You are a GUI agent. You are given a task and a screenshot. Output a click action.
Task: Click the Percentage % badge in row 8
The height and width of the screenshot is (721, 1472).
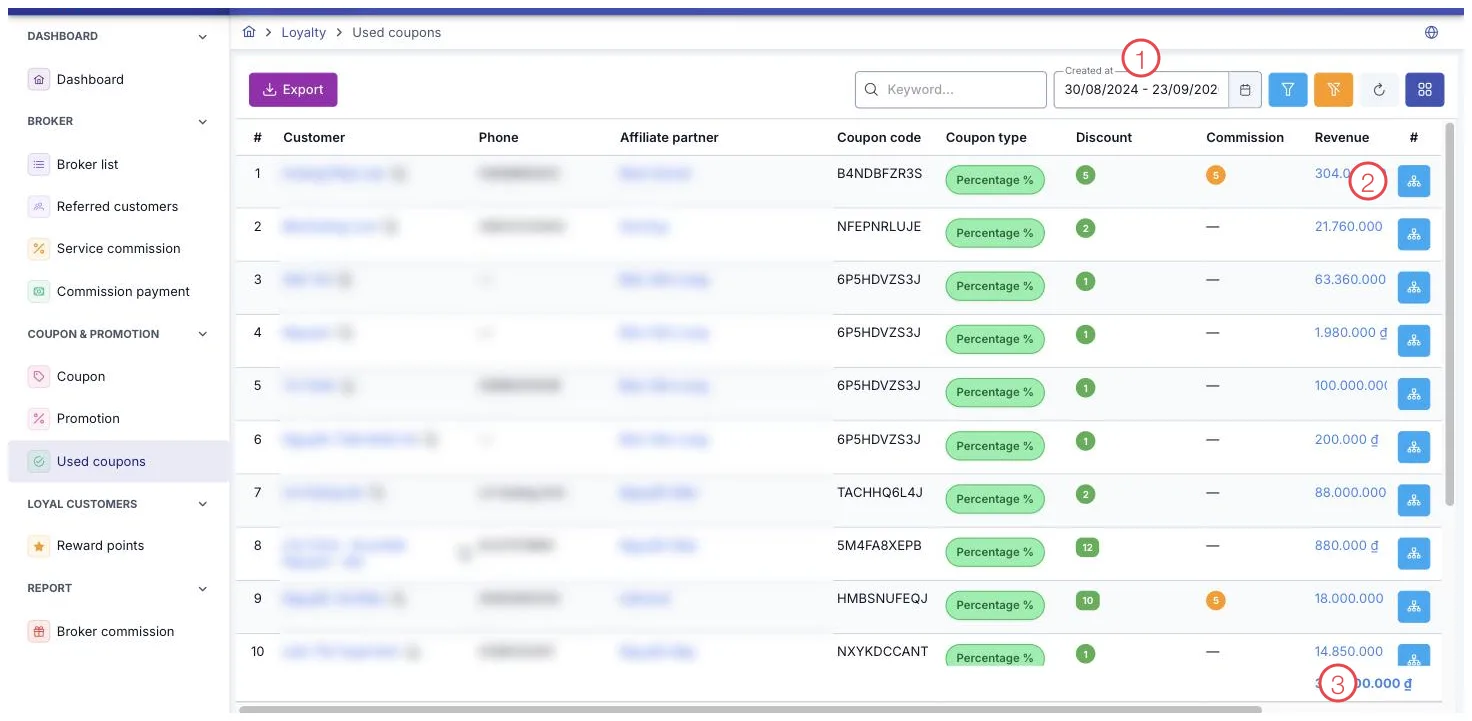(x=995, y=552)
